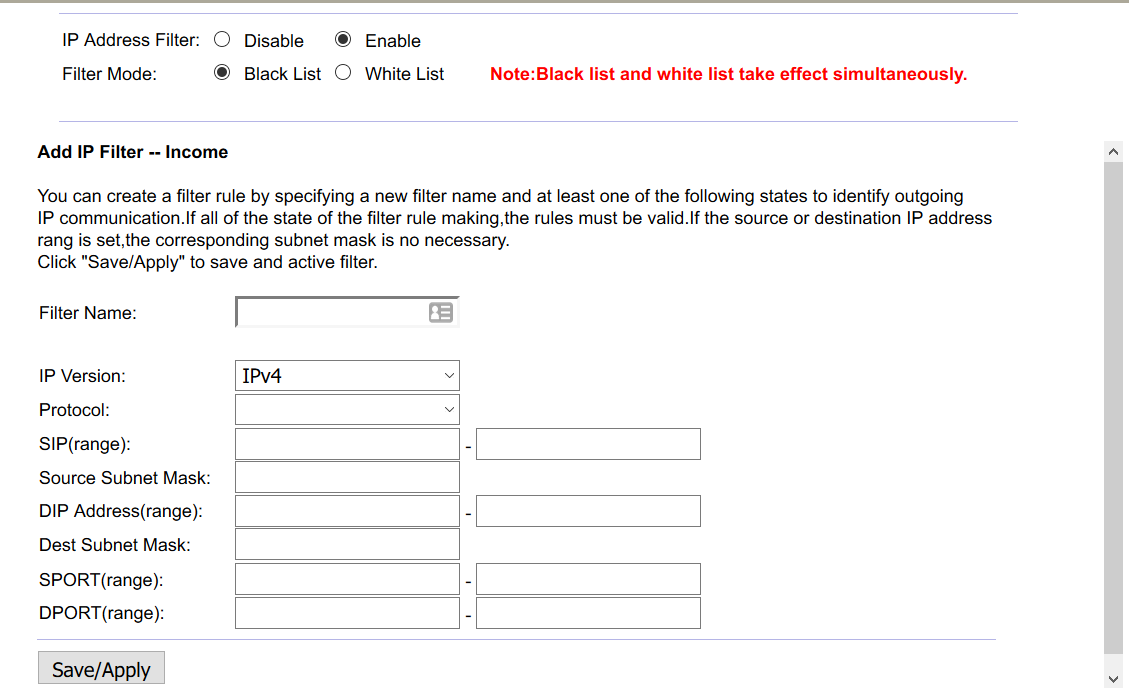Choose Black List filter mode
This screenshot has width=1129, height=688.
coord(222,73)
